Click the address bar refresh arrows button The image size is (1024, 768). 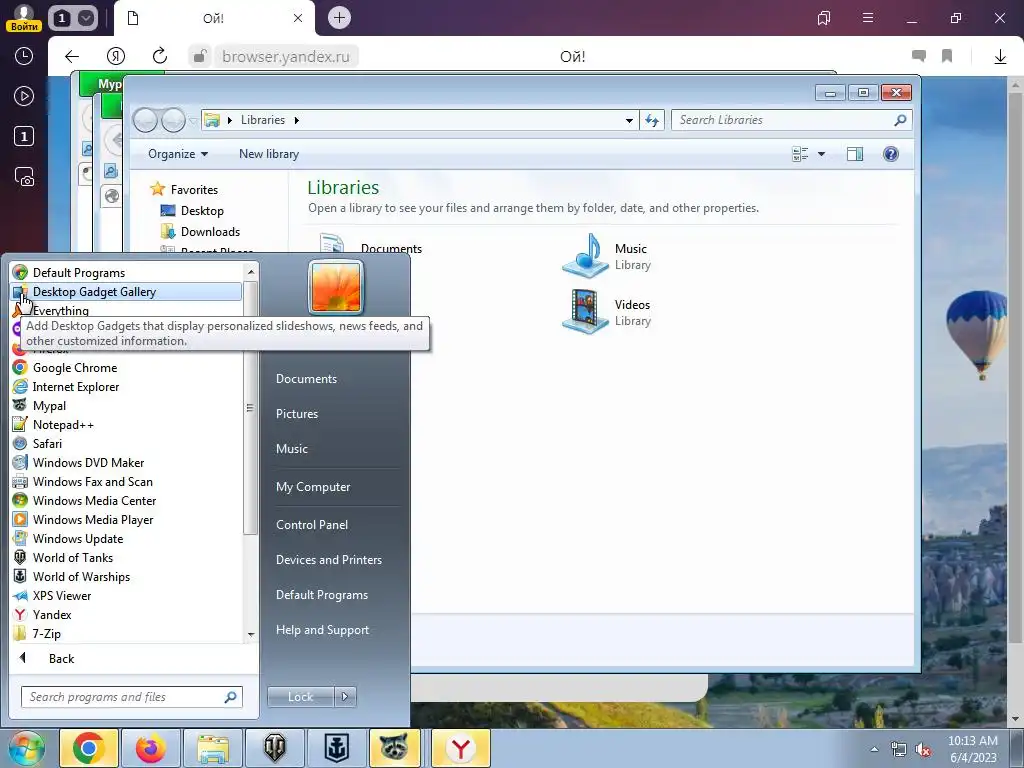coord(652,120)
